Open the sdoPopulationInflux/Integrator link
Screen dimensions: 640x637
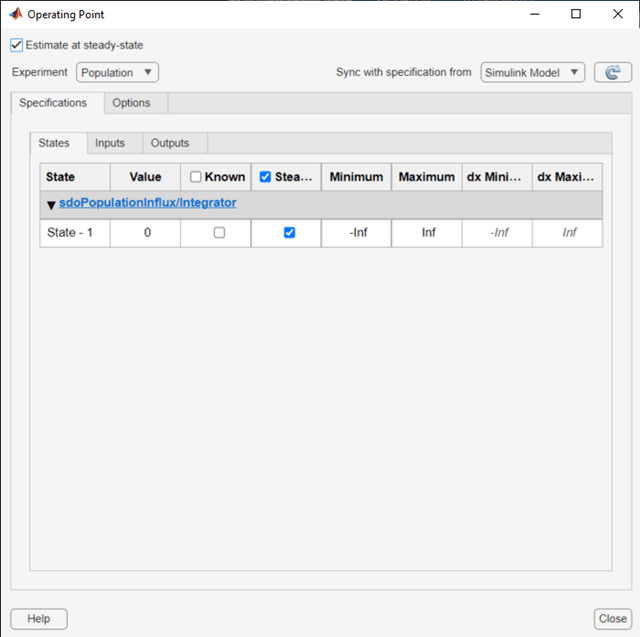click(147, 203)
